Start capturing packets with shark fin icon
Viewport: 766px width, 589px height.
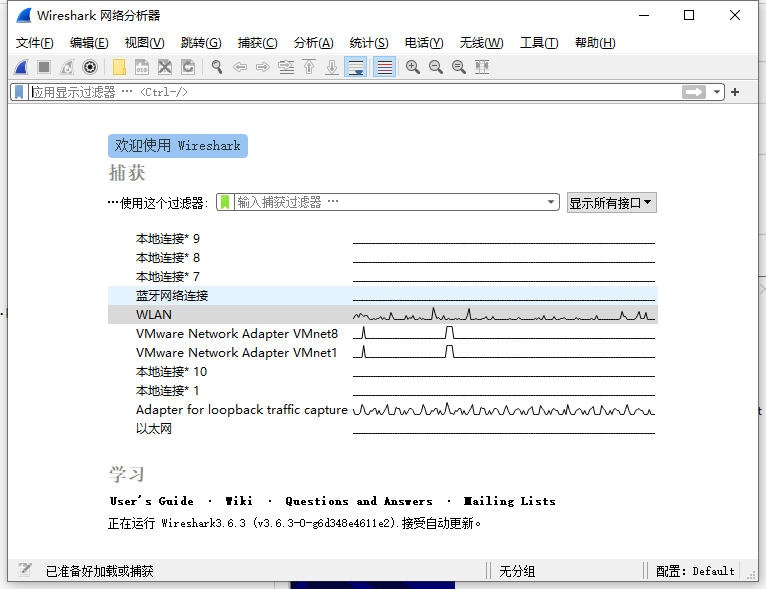pos(21,67)
